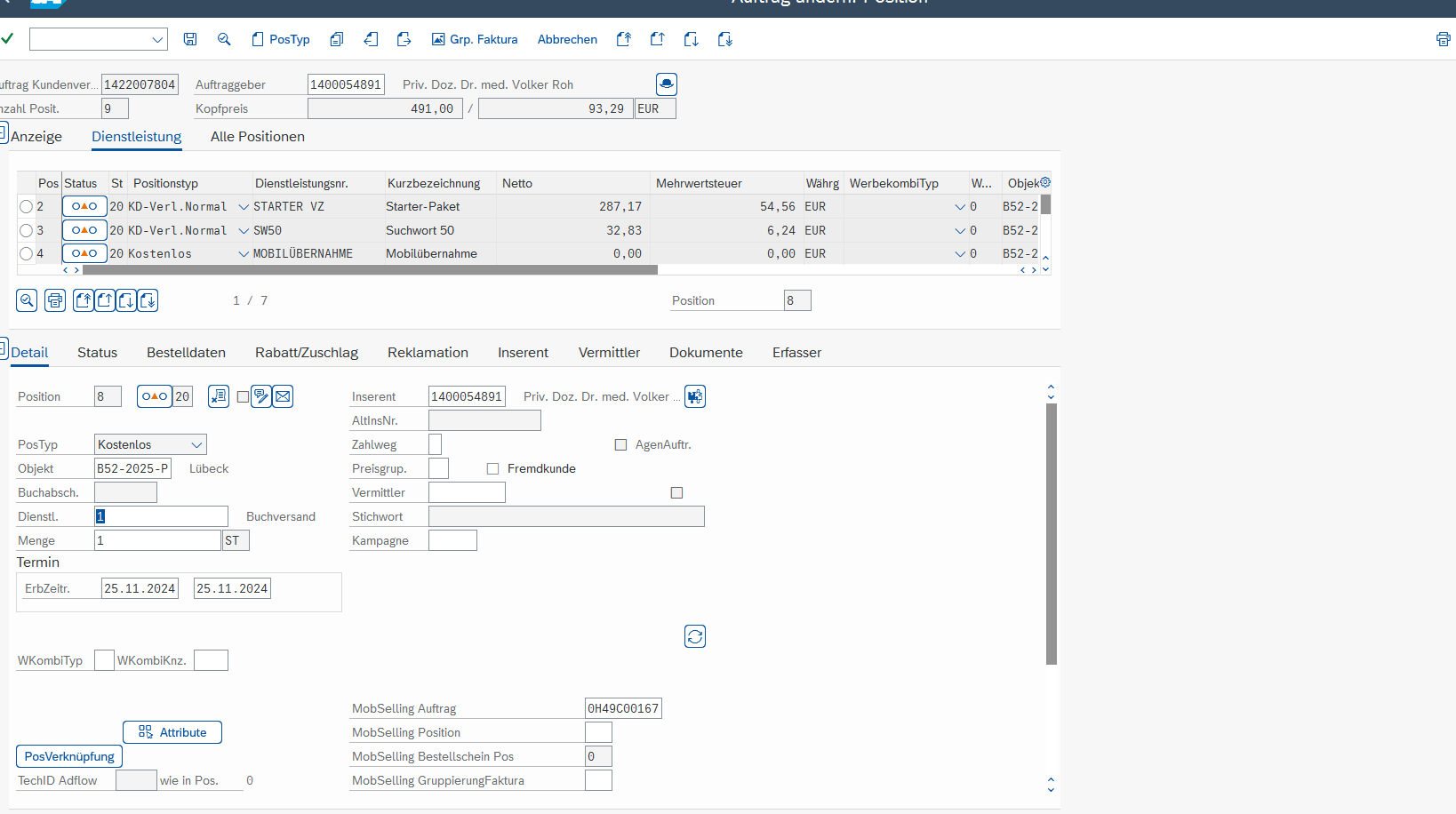Open WerbekombiTyp dropdown for position 3 row
Image resolution: width=1456 pixels, height=814 pixels.
[x=960, y=230]
